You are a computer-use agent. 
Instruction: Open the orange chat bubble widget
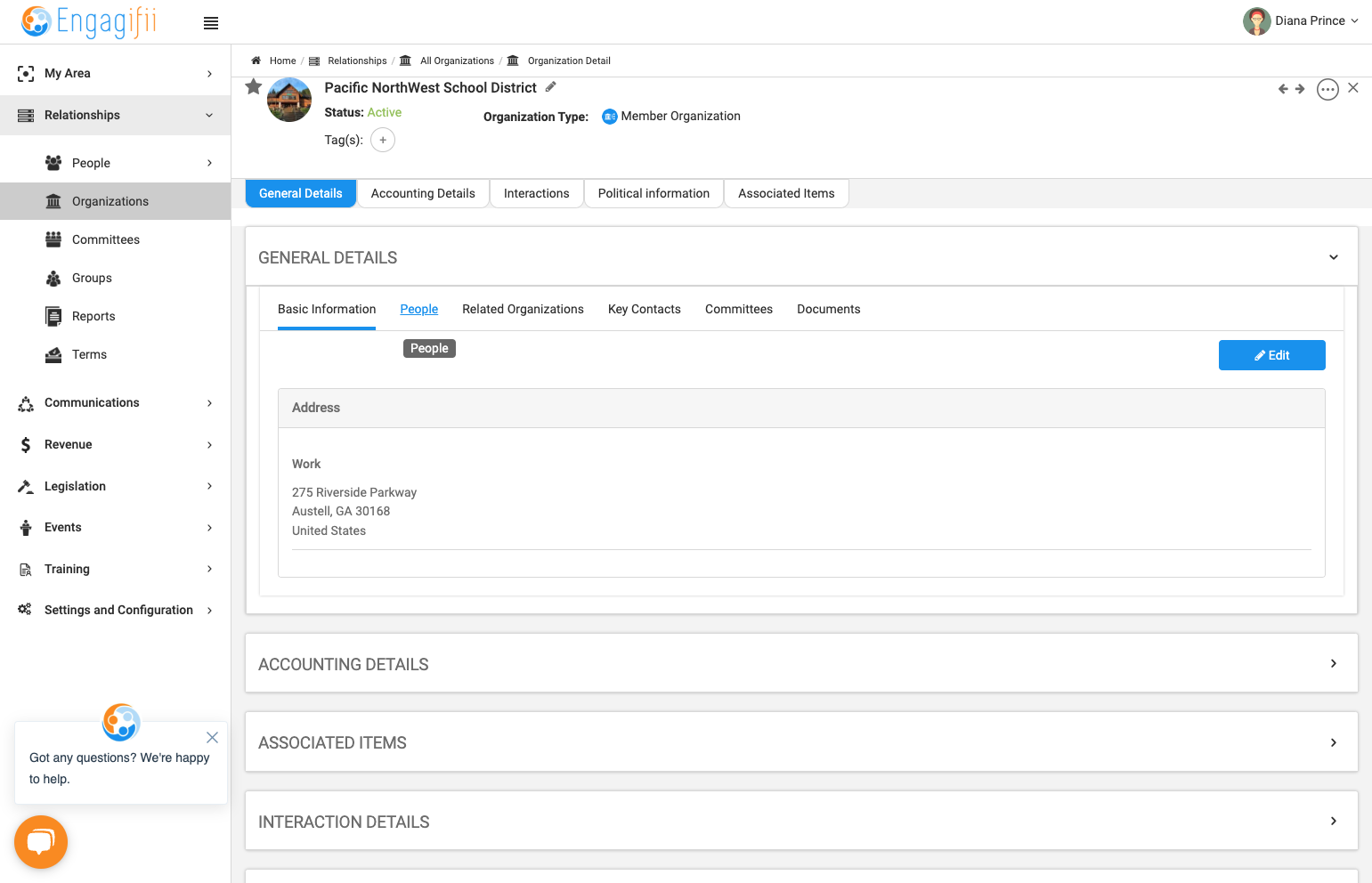[x=41, y=842]
